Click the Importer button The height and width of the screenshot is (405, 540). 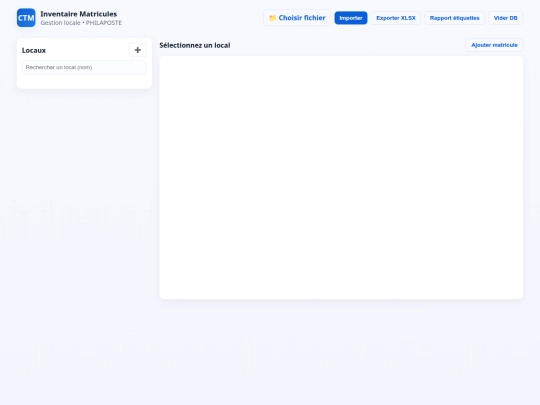click(x=351, y=18)
